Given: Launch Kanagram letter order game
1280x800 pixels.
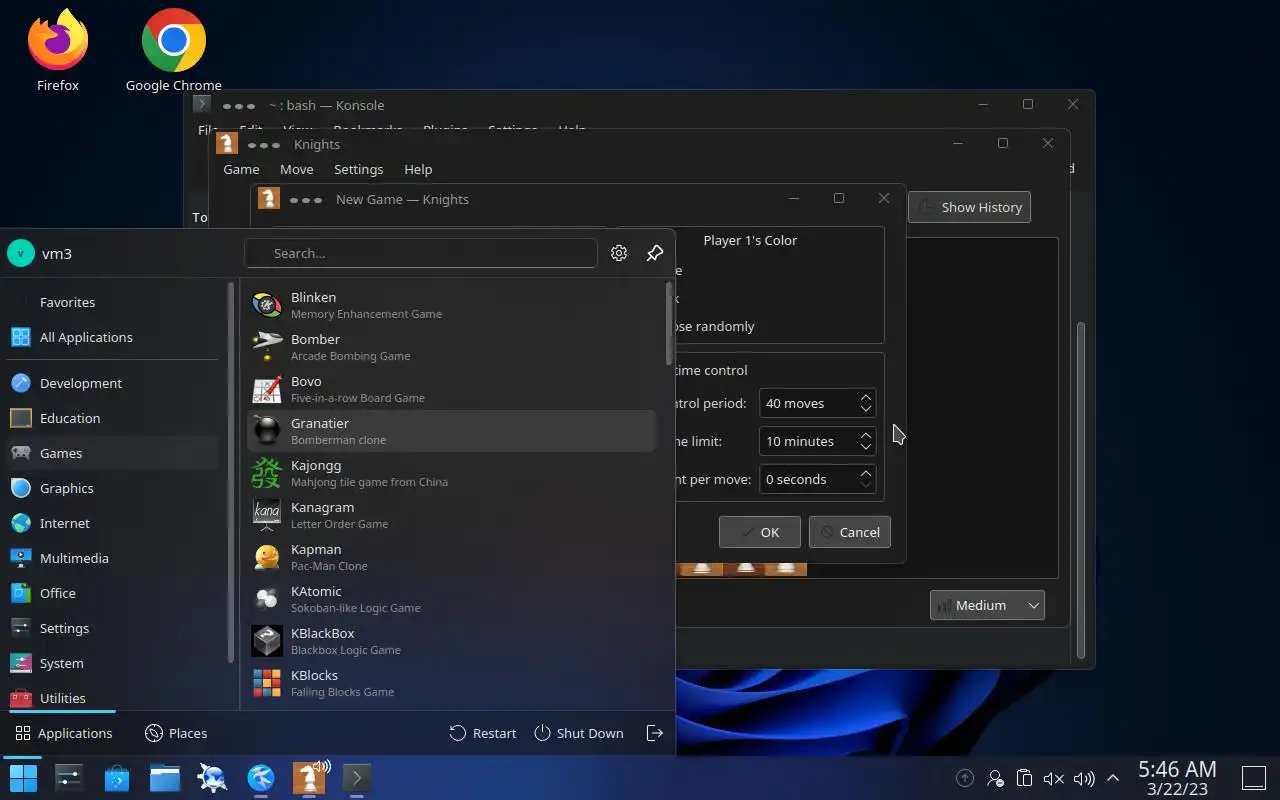Looking at the screenshot, I should 451,515.
